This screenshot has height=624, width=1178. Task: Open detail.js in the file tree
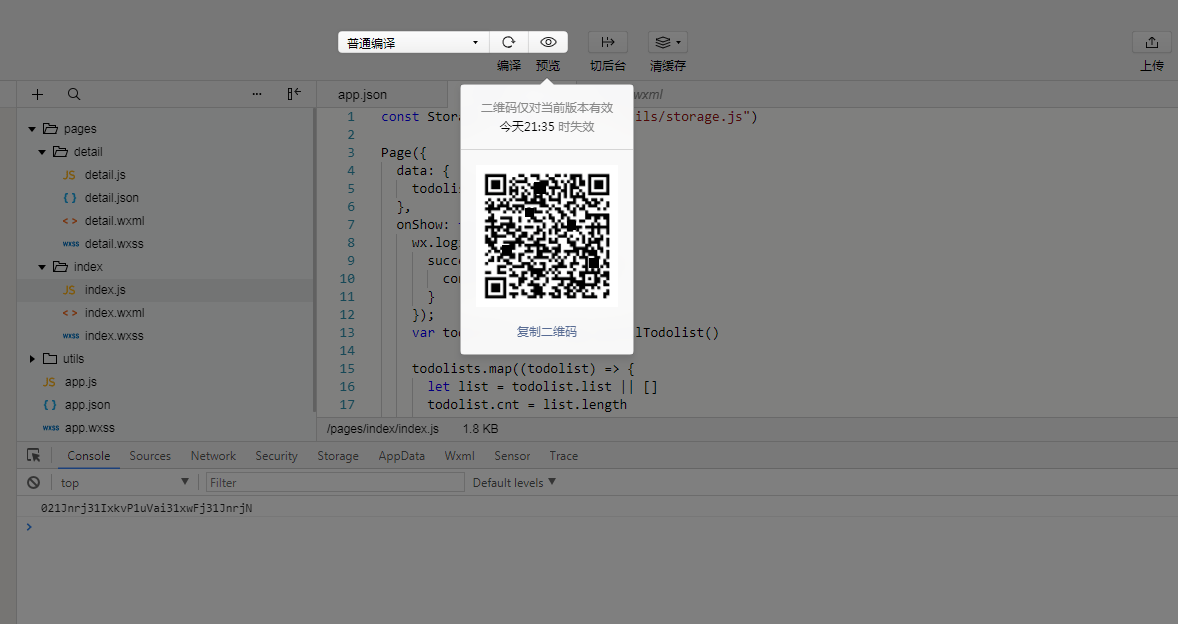coord(105,175)
